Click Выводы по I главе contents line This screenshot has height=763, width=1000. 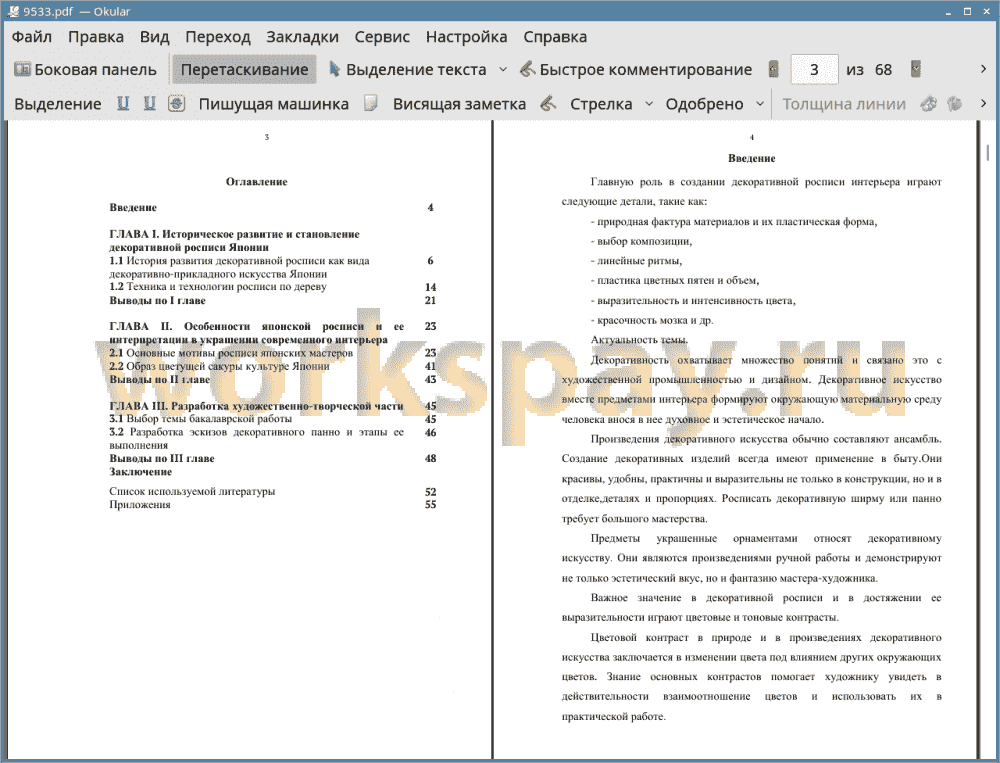tap(157, 300)
